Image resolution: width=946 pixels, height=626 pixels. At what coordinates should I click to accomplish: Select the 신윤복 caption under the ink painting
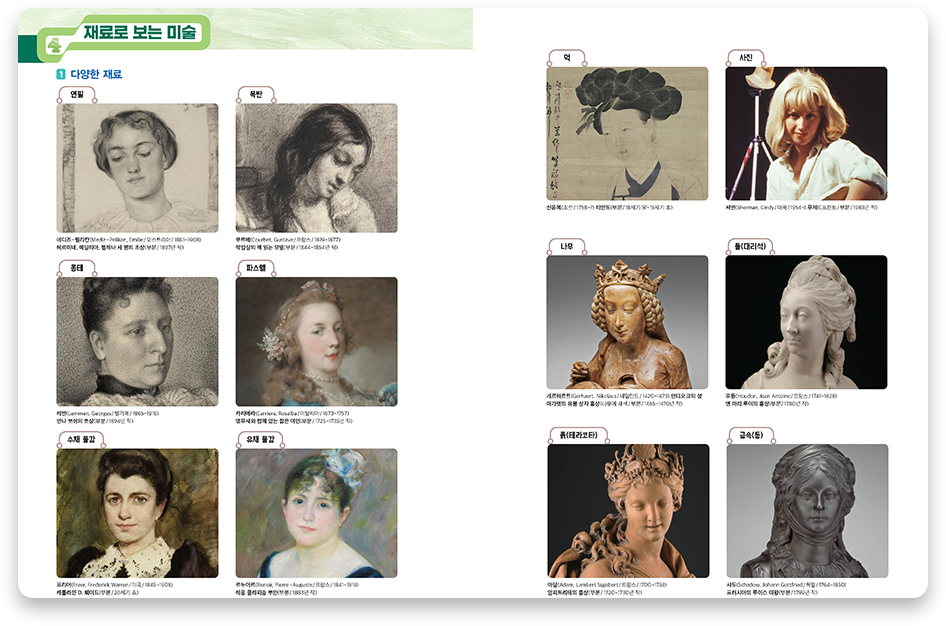click(609, 207)
